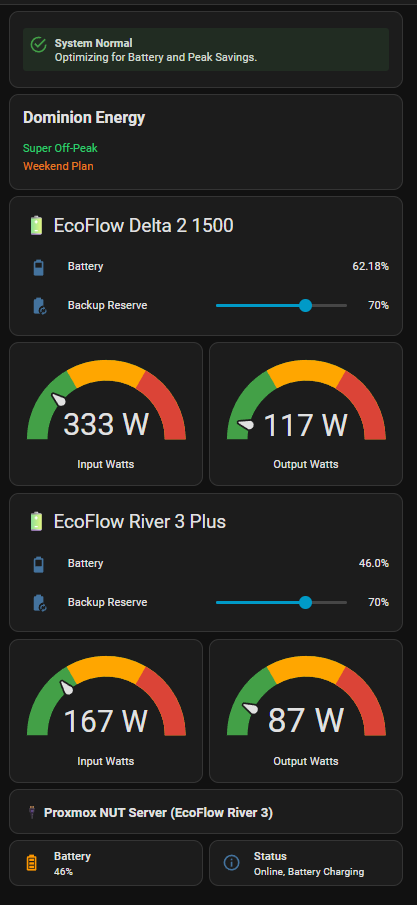Open the Status tile showing Online, Battery Charging

tap(306, 863)
